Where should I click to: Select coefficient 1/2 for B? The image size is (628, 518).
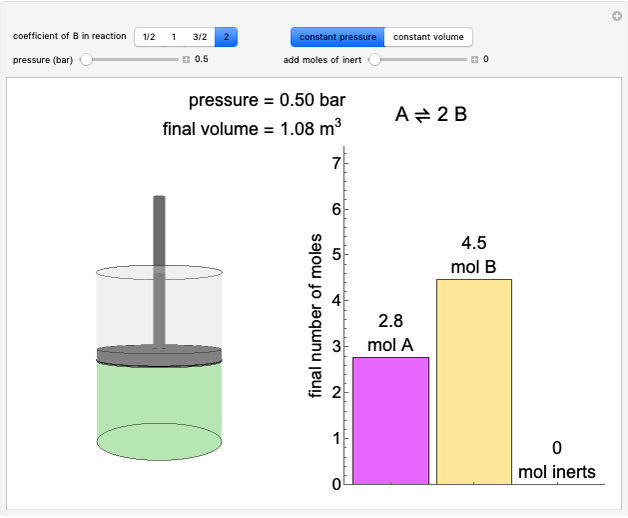[149, 37]
